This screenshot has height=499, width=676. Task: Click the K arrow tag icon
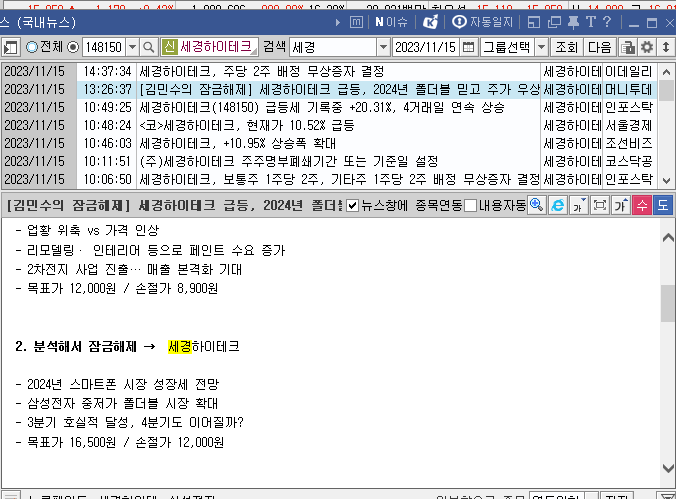coord(430,22)
